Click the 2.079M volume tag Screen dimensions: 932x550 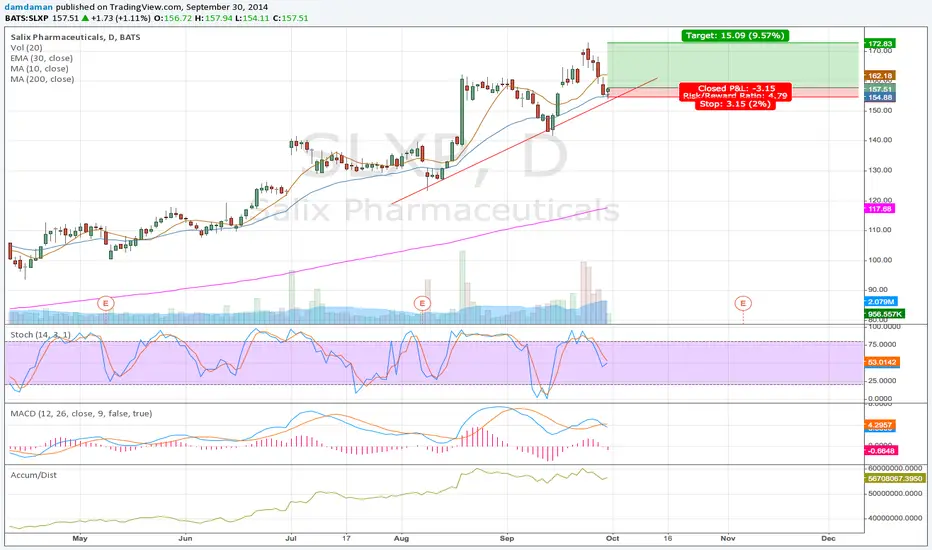(881, 302)
